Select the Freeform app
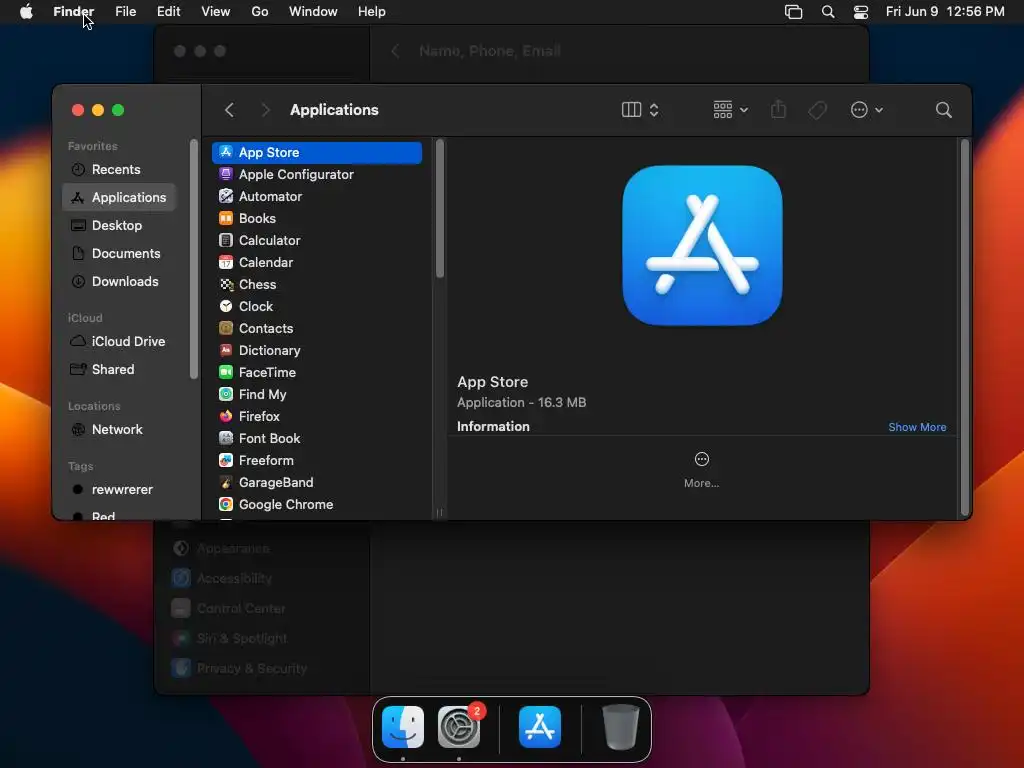This screenshot has width=1024, height=768. pos(317,460)
